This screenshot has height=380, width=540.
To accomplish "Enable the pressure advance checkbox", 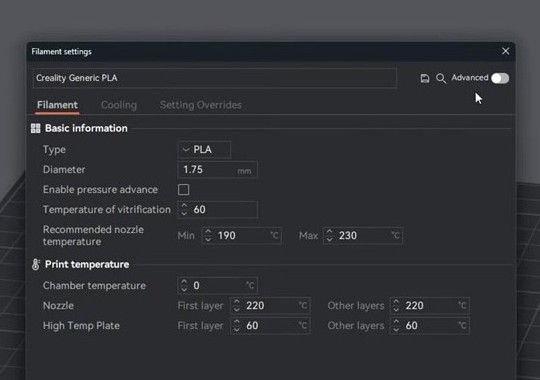I will 184,189.
